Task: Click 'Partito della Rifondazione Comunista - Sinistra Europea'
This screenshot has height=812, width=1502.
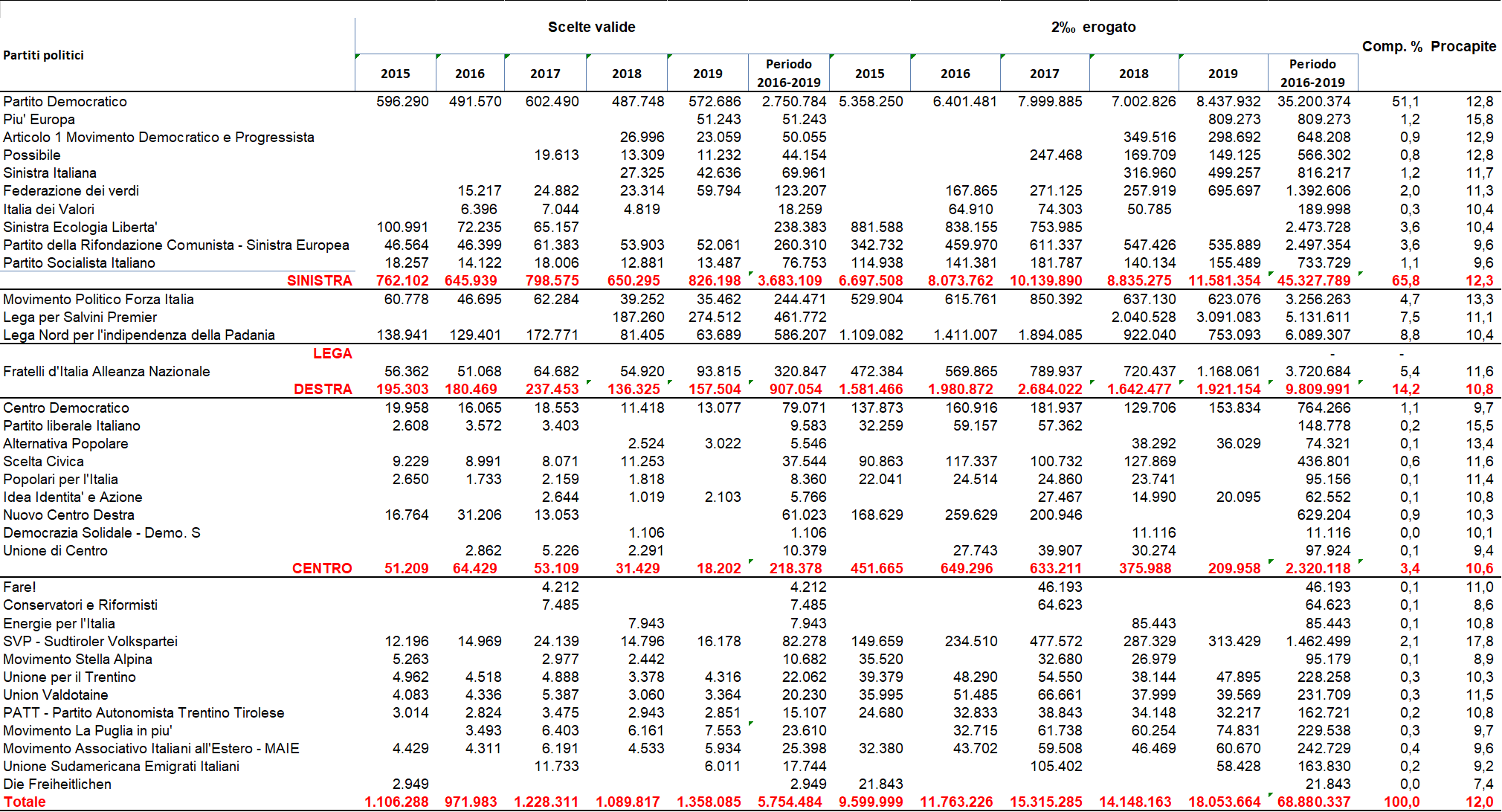Action: (176, 245)
